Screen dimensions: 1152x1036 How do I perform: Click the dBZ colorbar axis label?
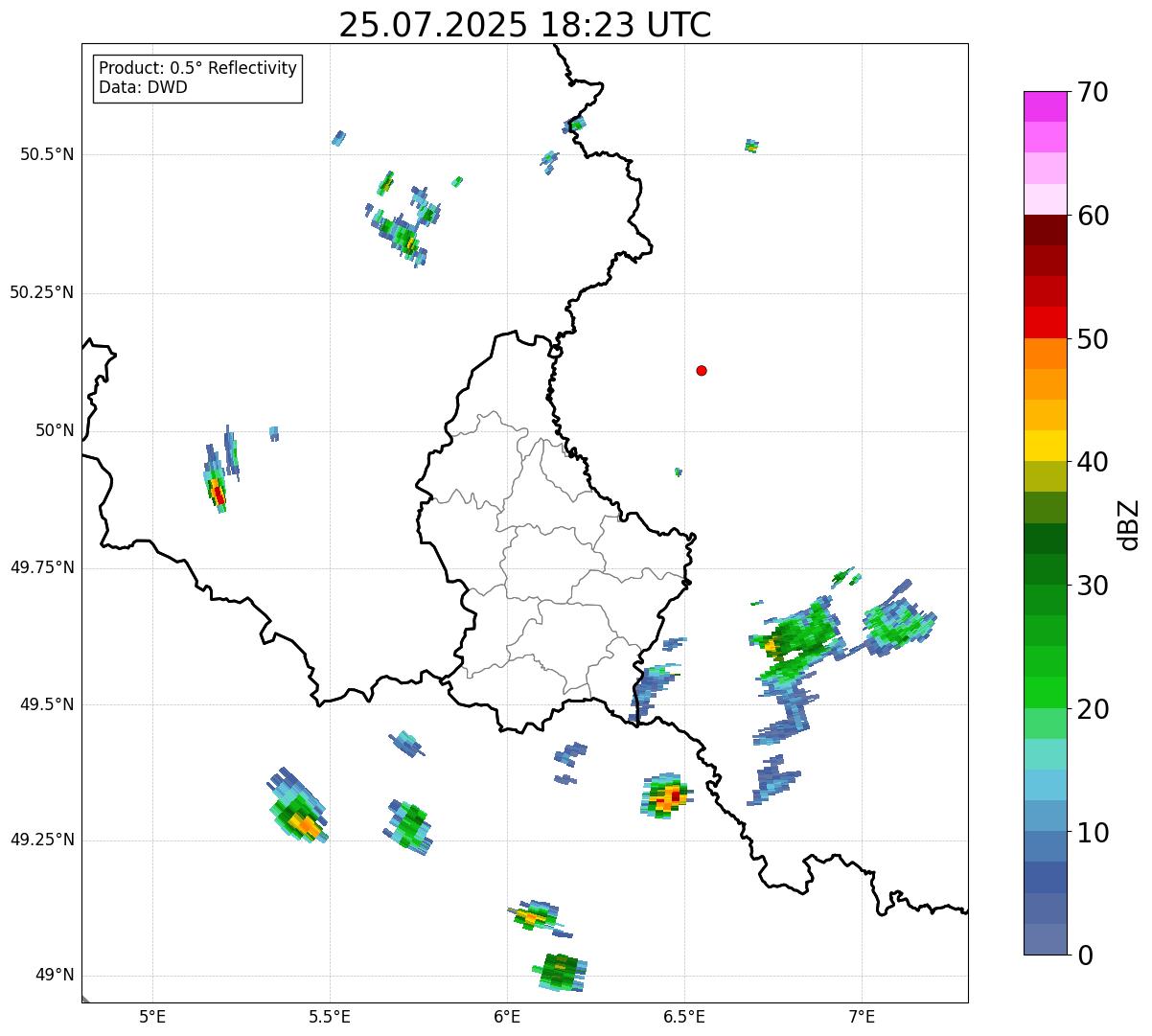[x=1129, y=524]
